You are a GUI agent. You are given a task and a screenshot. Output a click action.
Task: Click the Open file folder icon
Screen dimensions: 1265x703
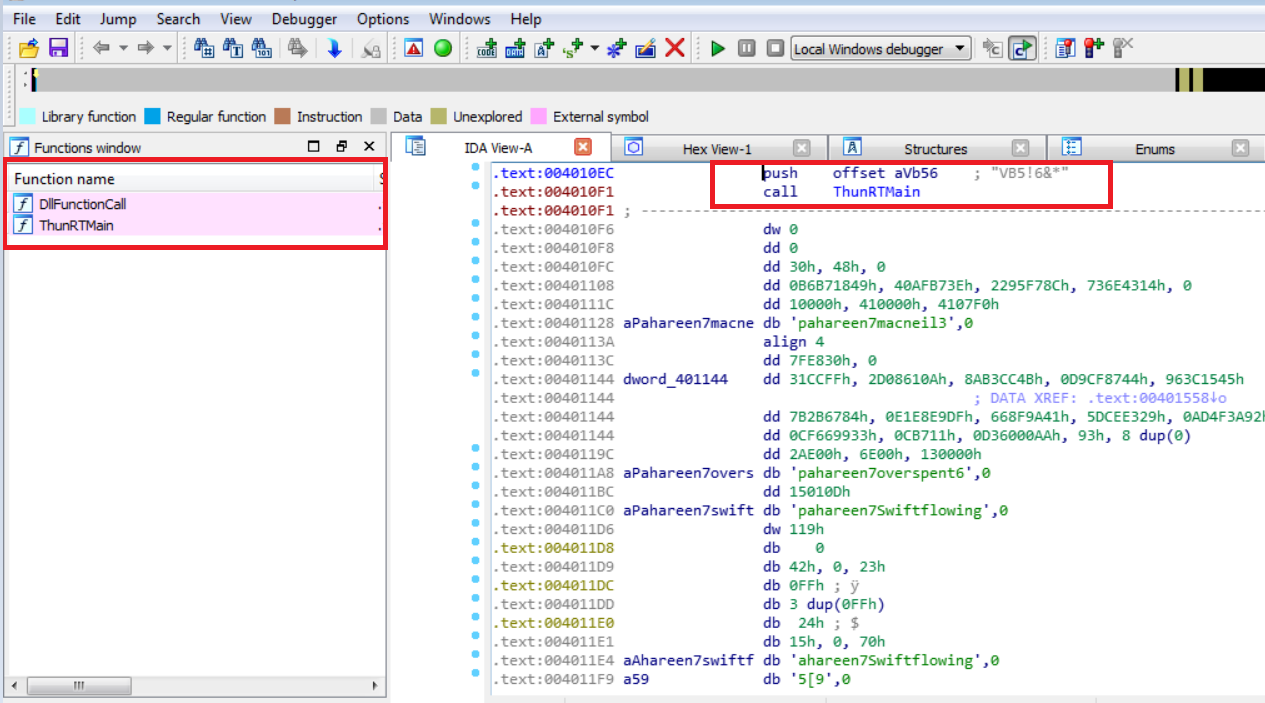point(28,48)
